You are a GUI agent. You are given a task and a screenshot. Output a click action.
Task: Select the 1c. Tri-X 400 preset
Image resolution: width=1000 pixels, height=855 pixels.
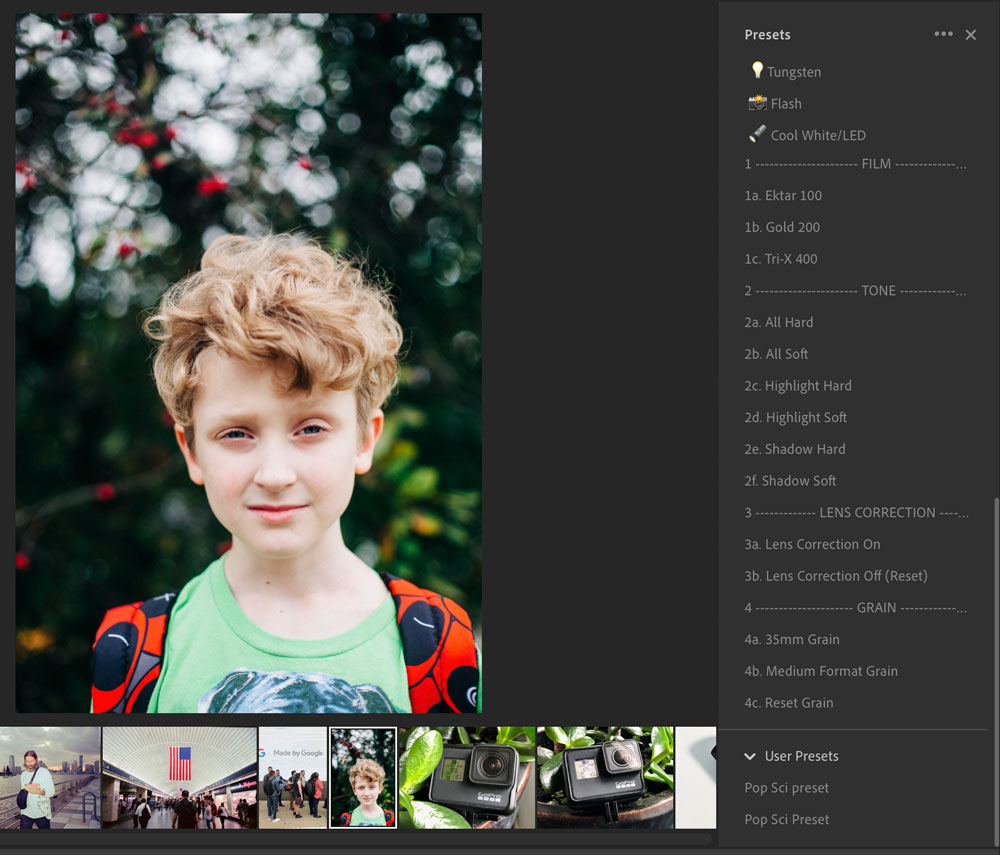point(780,259)
